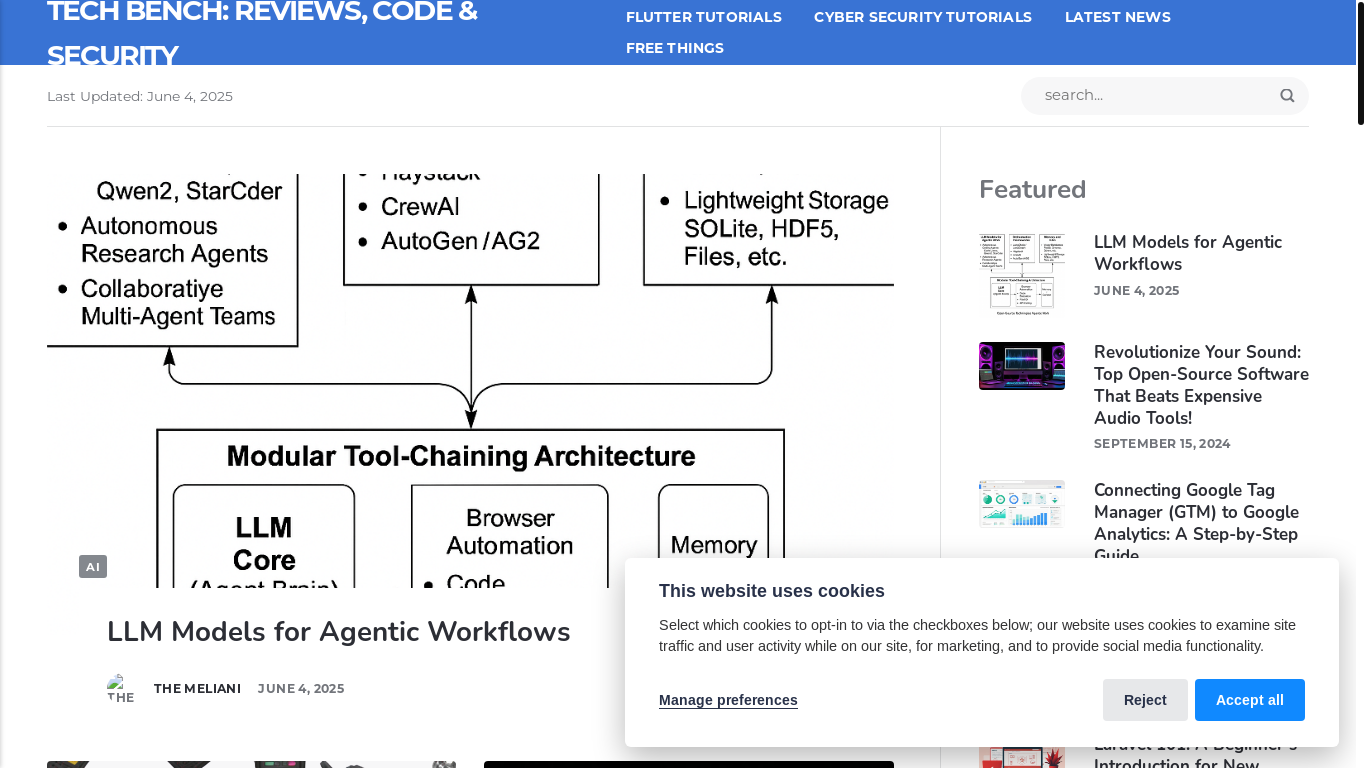
Task: Click the June 4, 2025 article date
Action: pos(301,689)
